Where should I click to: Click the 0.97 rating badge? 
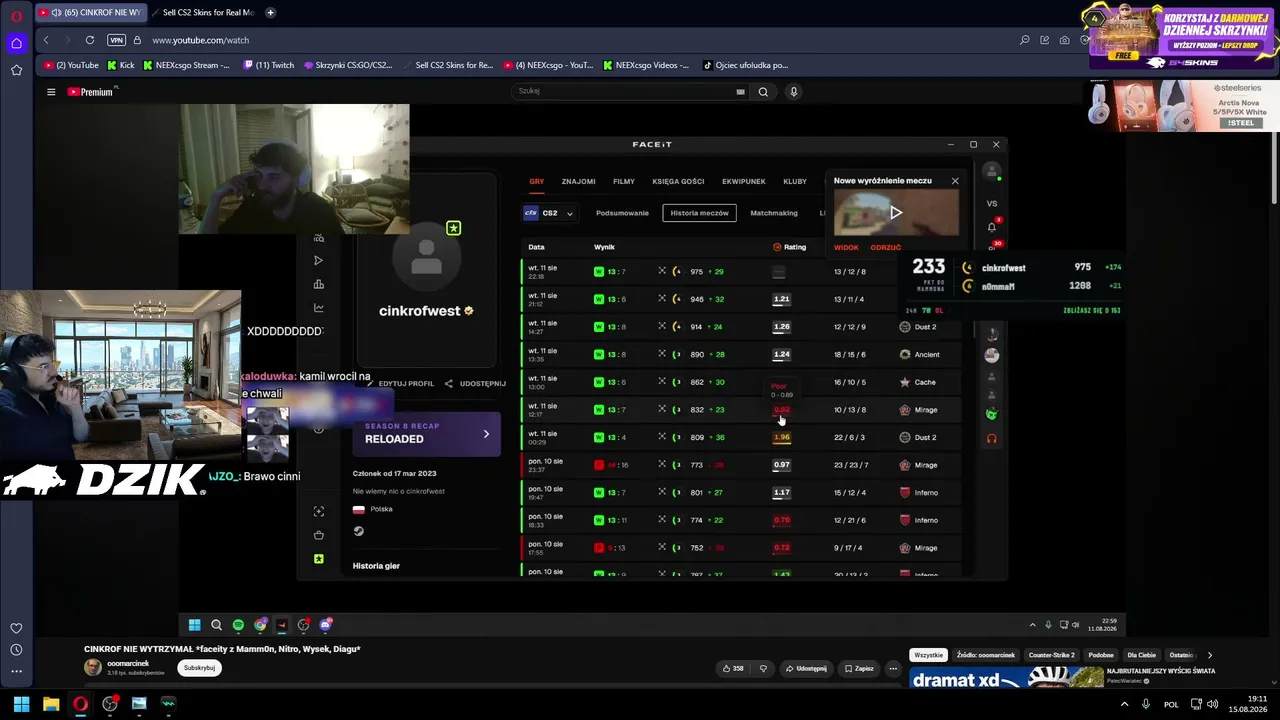pyautogui.click(x=782, y=465)
